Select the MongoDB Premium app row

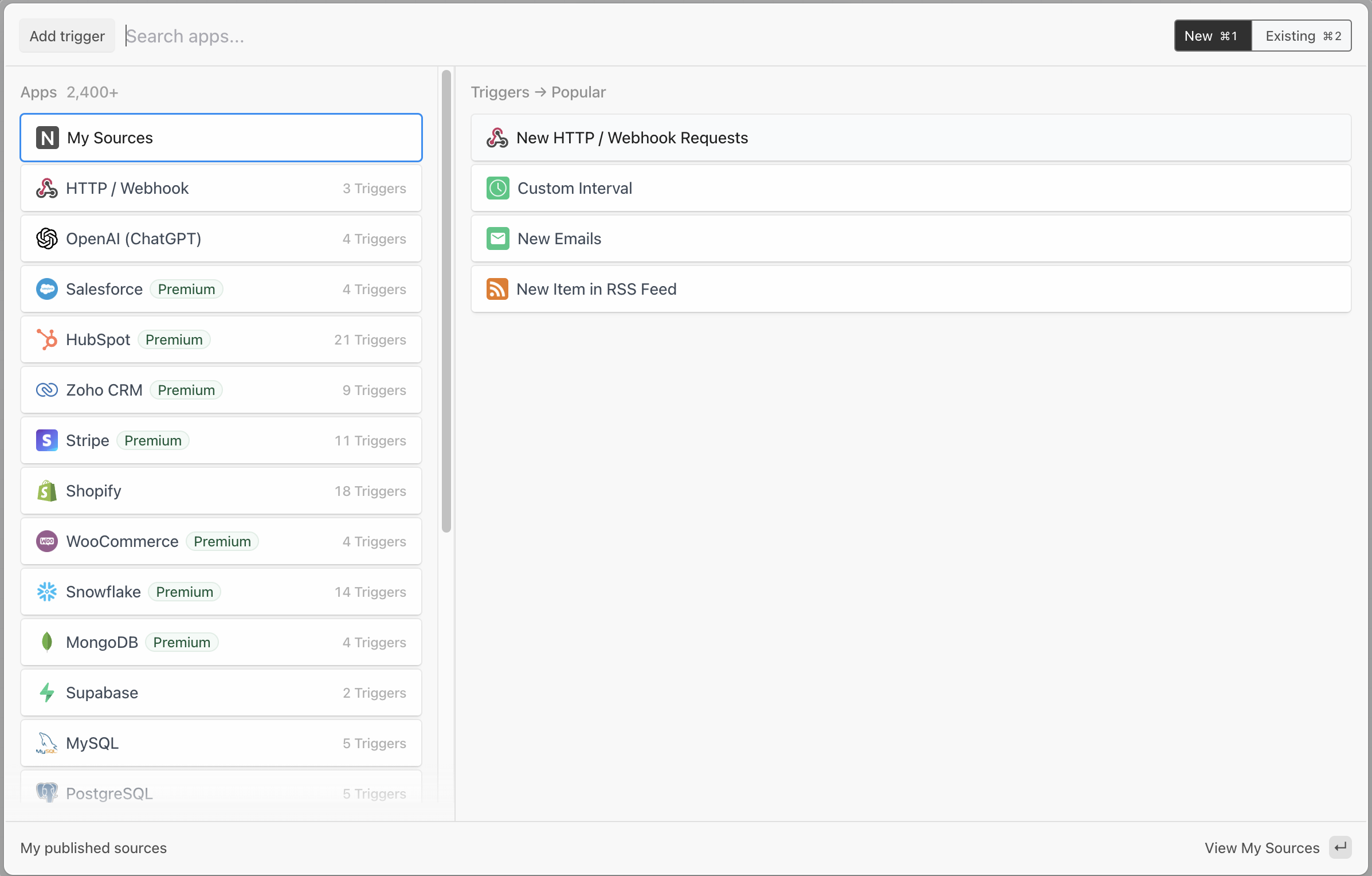221,642
